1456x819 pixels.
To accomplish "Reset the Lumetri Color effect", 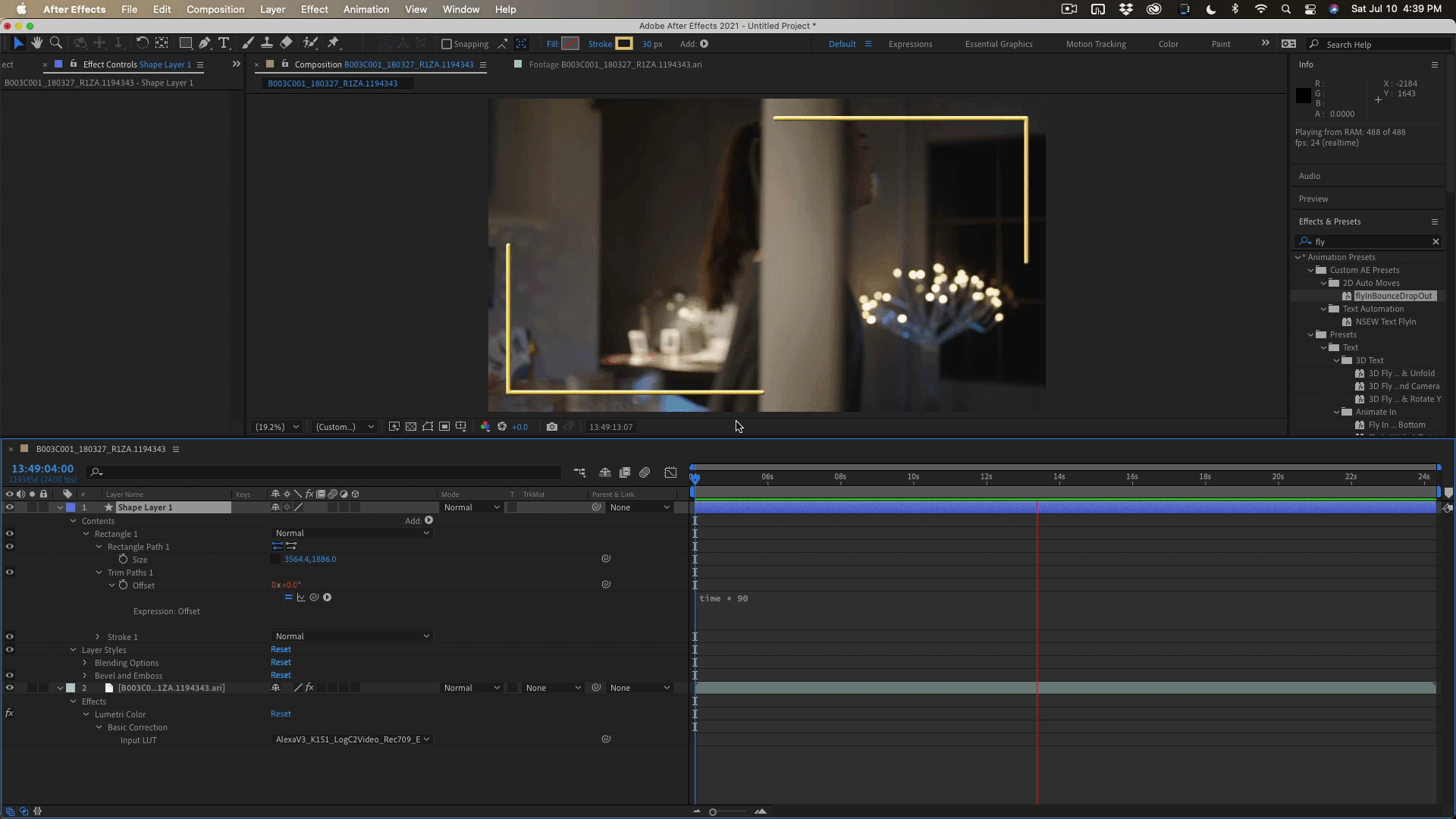I will [x=281, y=714].
